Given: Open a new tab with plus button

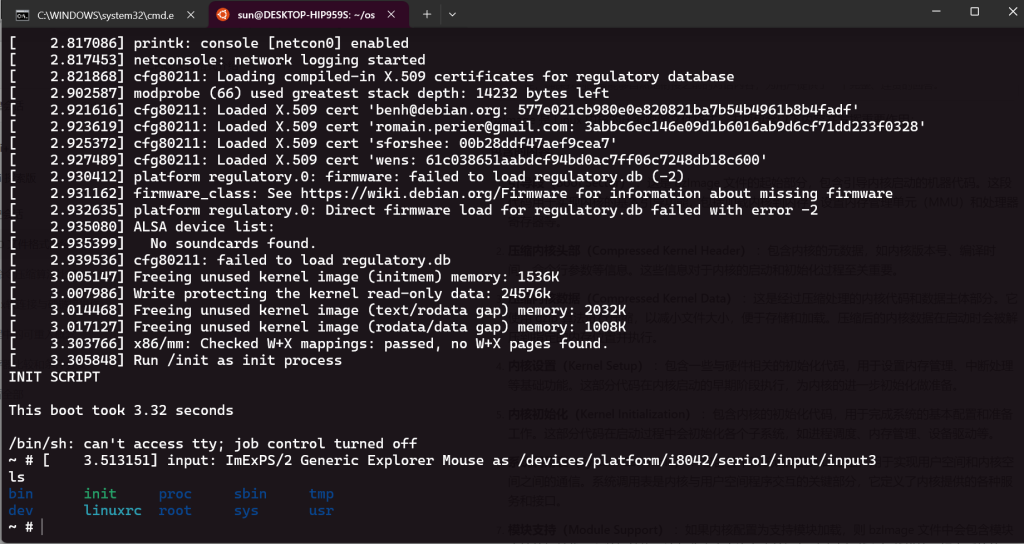Looking at the screenshot, I should click(427, 15).
